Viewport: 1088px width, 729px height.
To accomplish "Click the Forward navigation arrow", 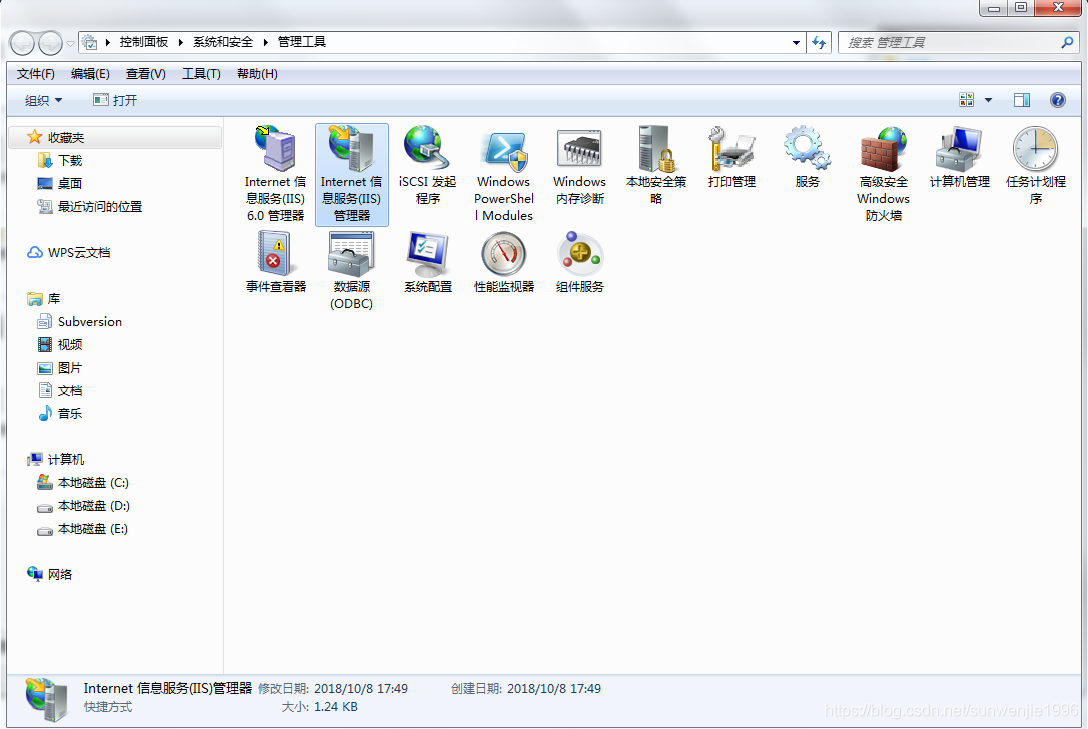I will [x=50, y=43].
